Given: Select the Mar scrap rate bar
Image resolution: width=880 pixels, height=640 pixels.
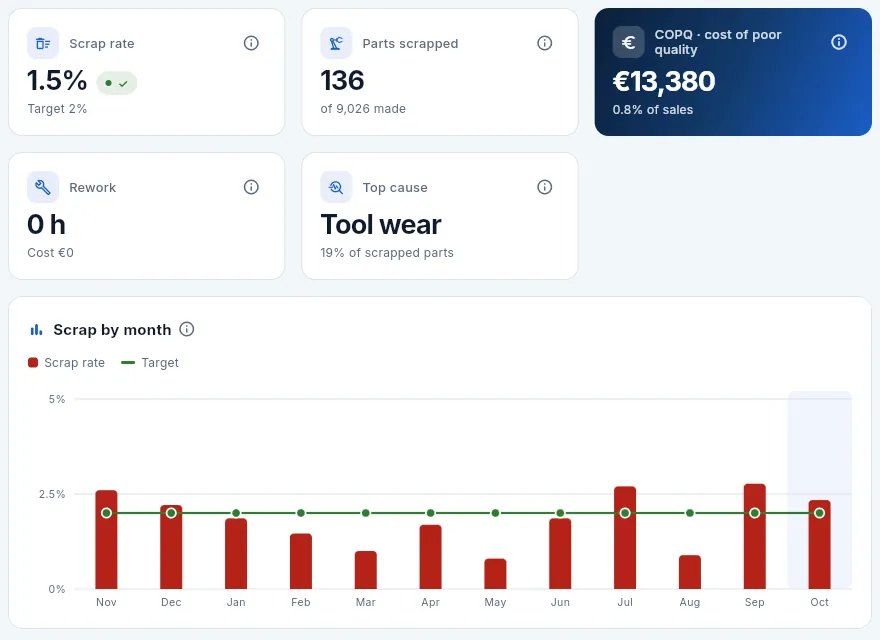Looking at the screenshot, I should (x=365, y=570).
